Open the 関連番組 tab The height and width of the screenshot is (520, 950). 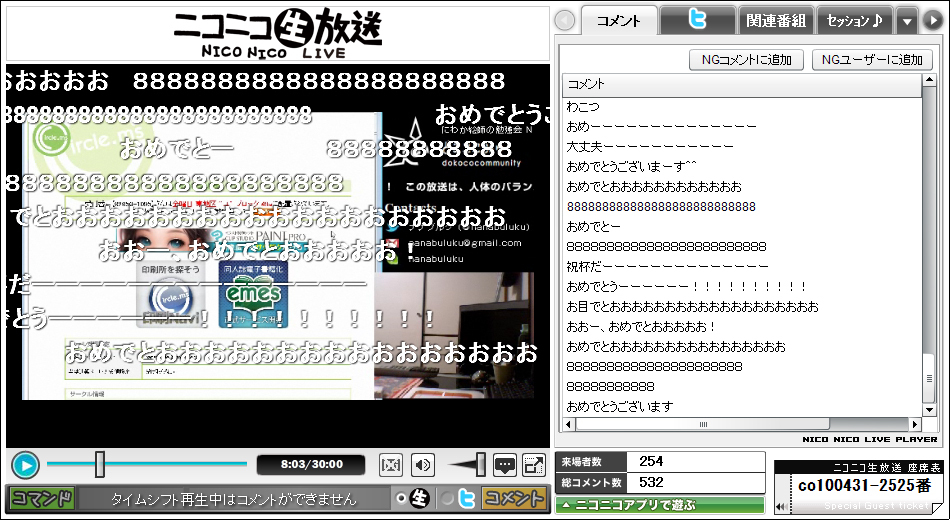tap(776, 21)
